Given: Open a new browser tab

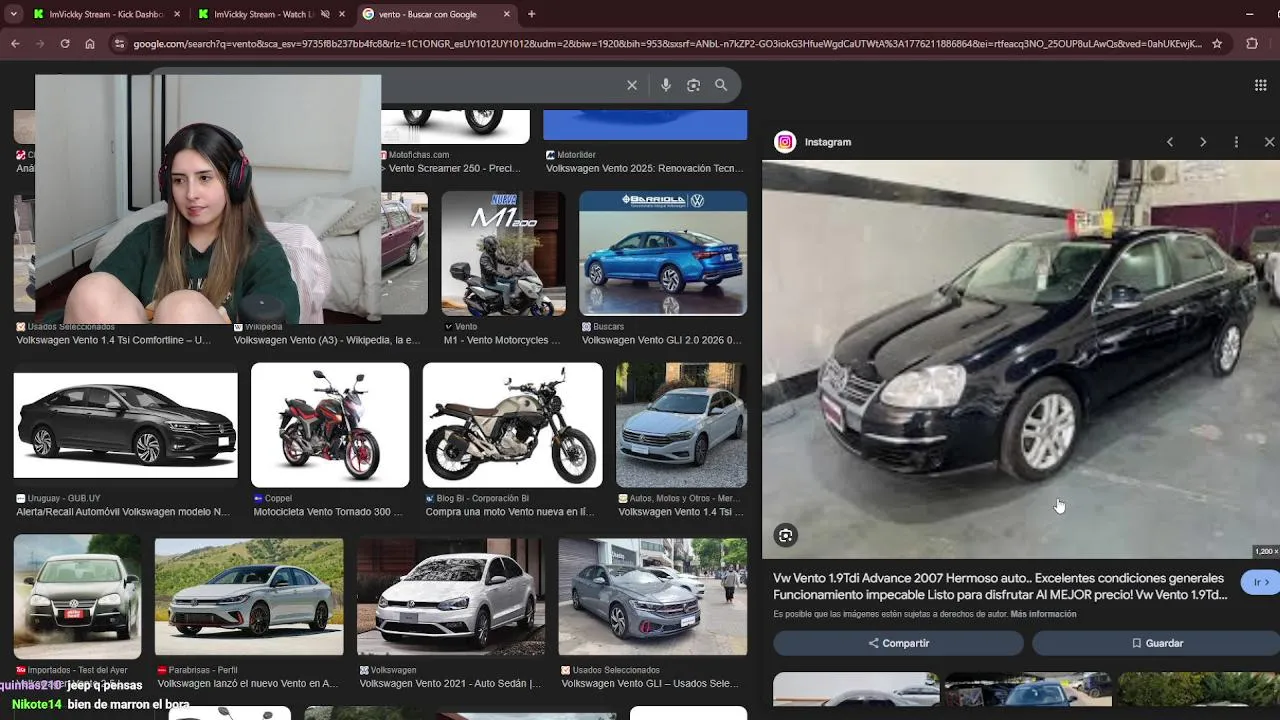Looking at the screenshot, I should (x=531, y=14).
